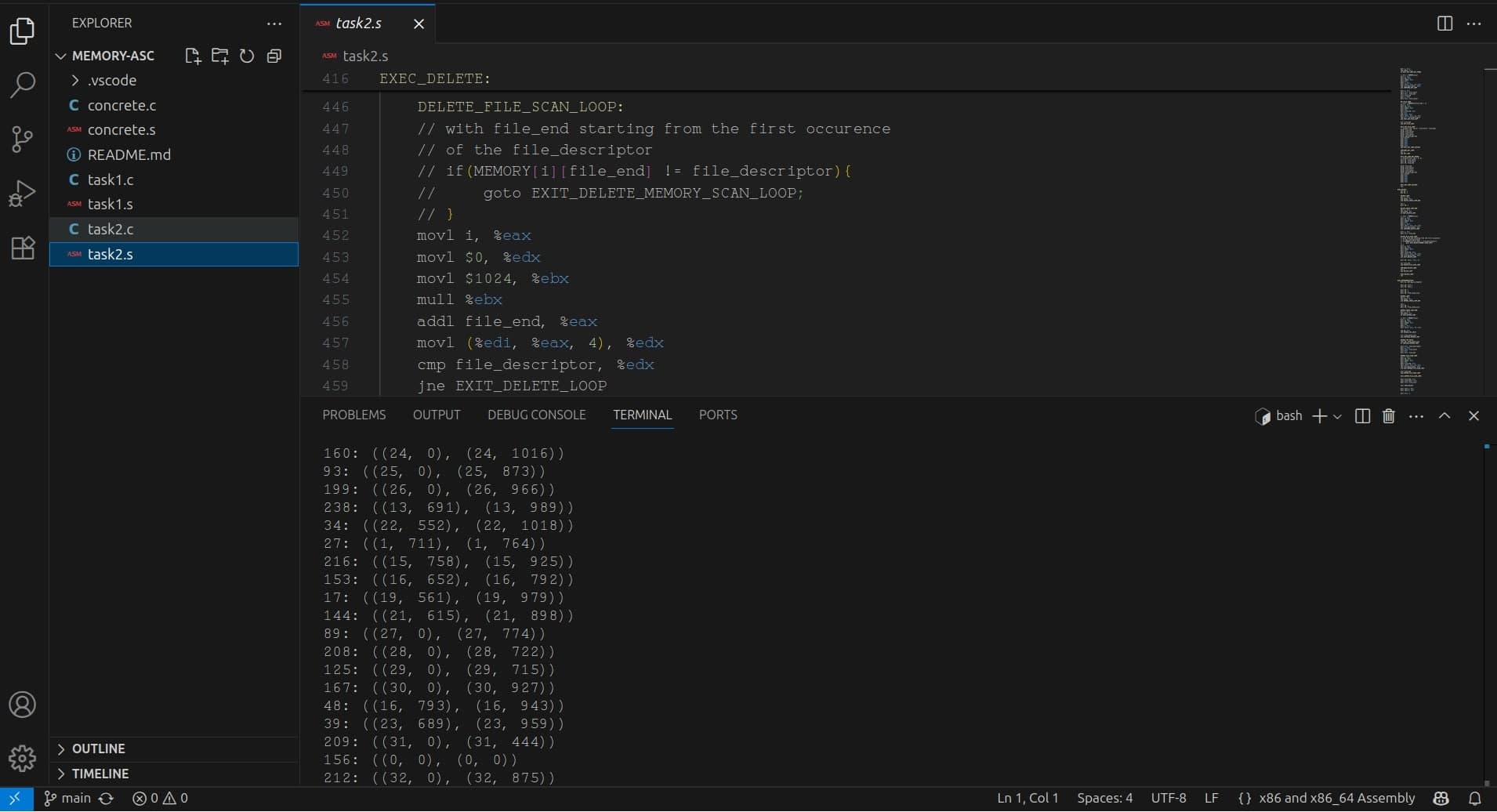Open terminal panel more actions
The width and height of the screenshot is (1497, 812).
tap(1415, 416)
